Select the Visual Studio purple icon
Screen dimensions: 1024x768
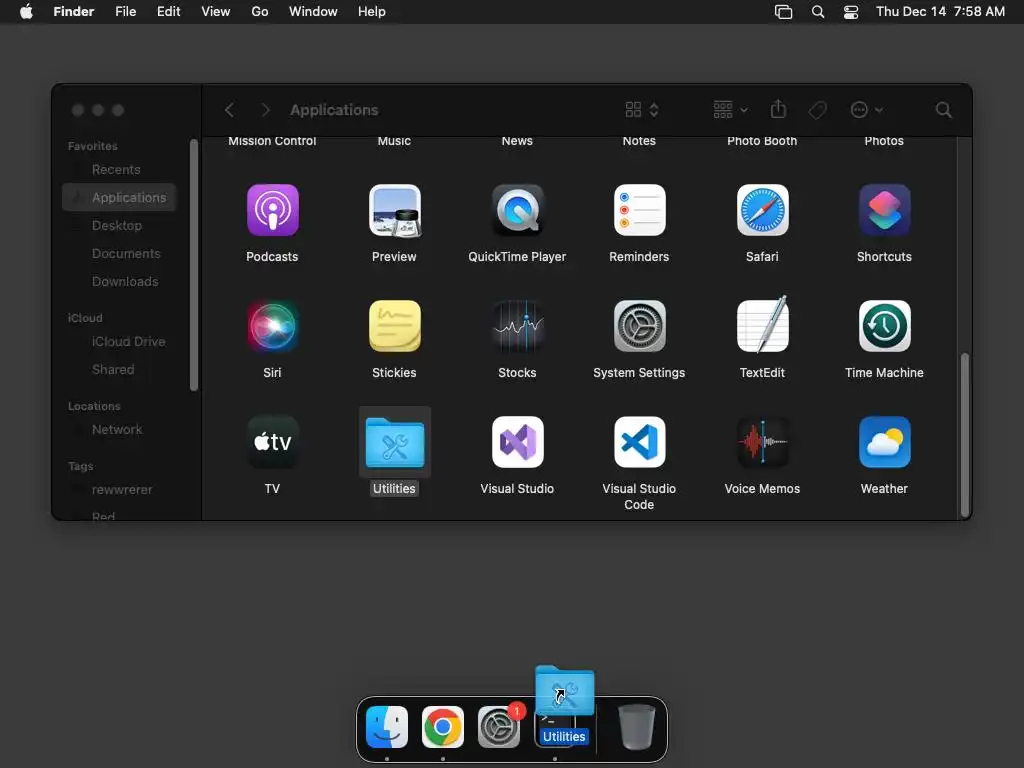click(517, 442)
